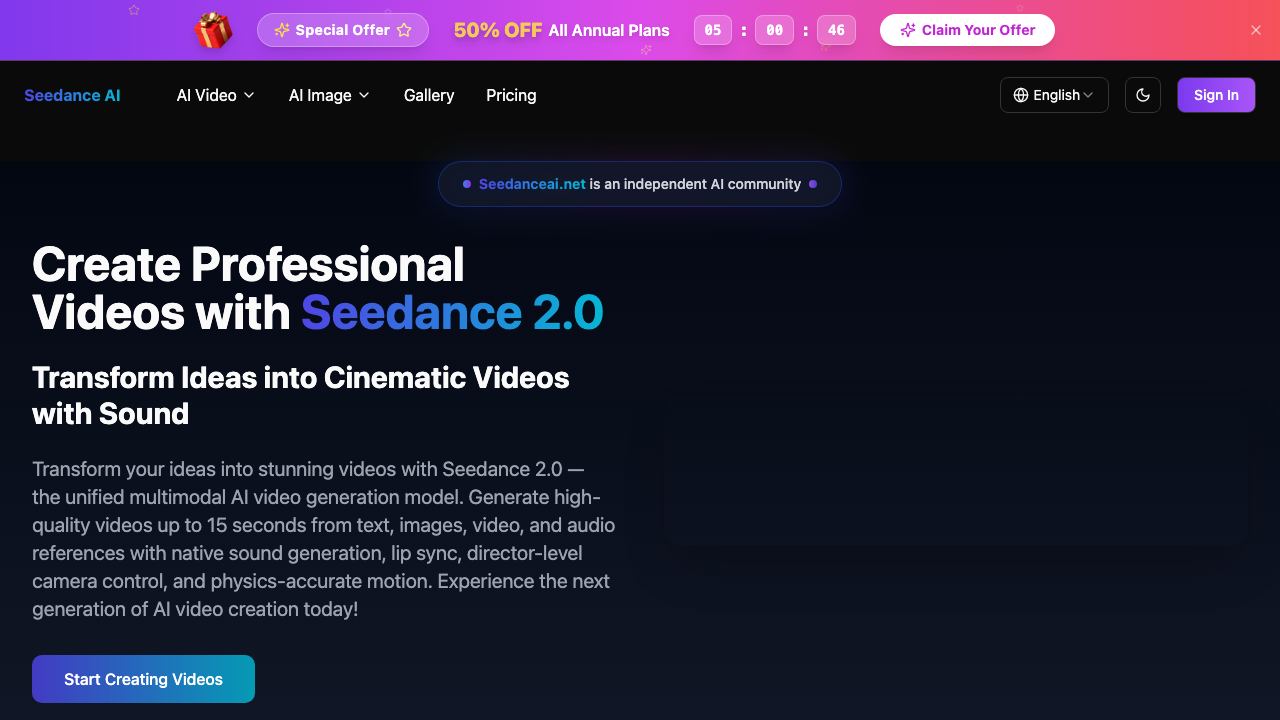Viewport: 1280px width, 720px height.
Task: Open the English language dropdown
Action: (1054, 95)
